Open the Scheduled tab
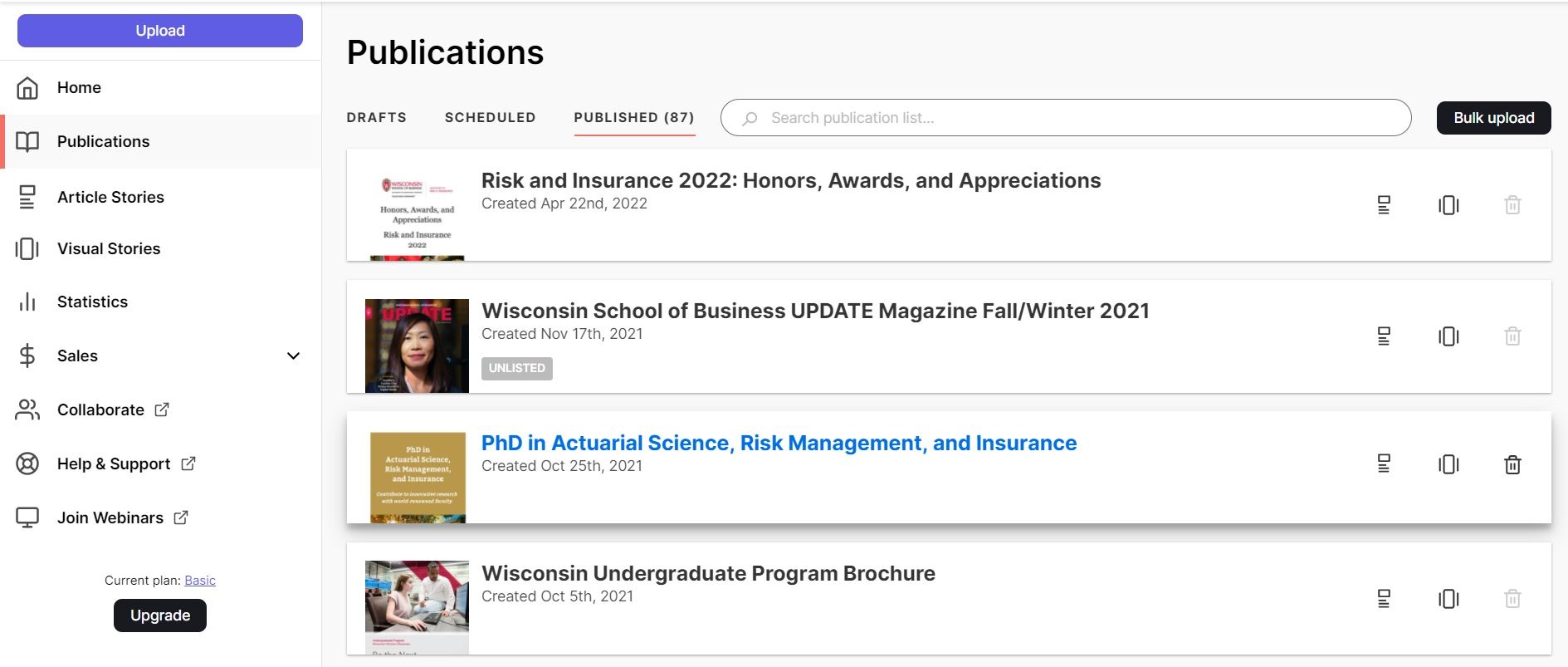Screen dimensions: 1568x667 click(490, 118)
